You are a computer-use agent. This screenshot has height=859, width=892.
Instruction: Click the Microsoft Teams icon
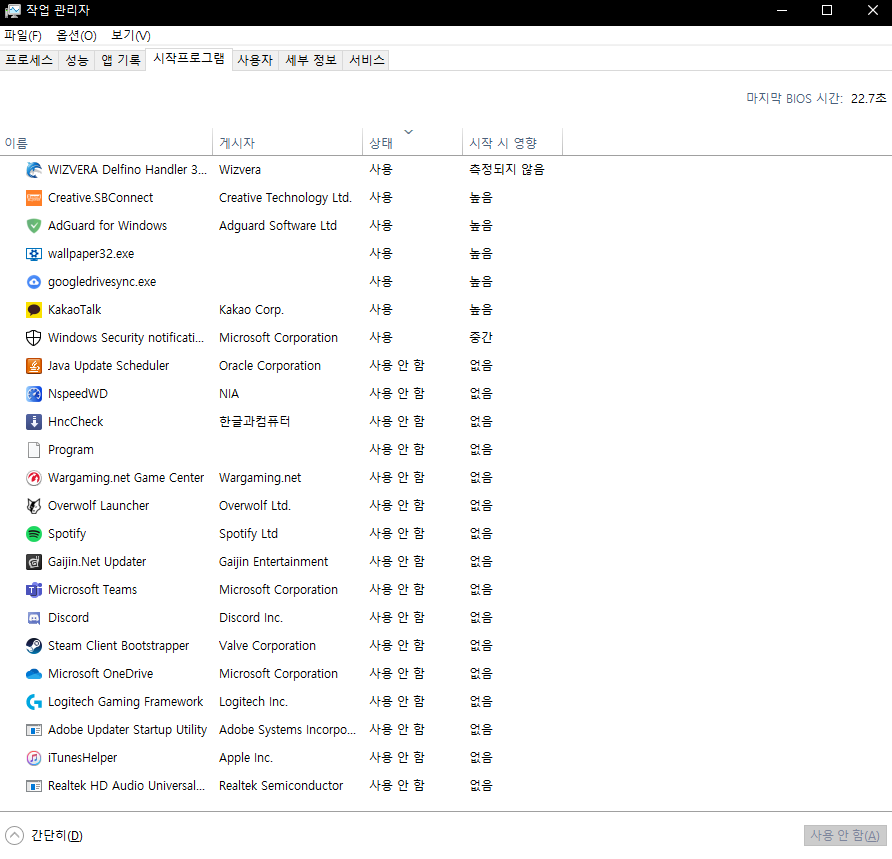point(34,589)
